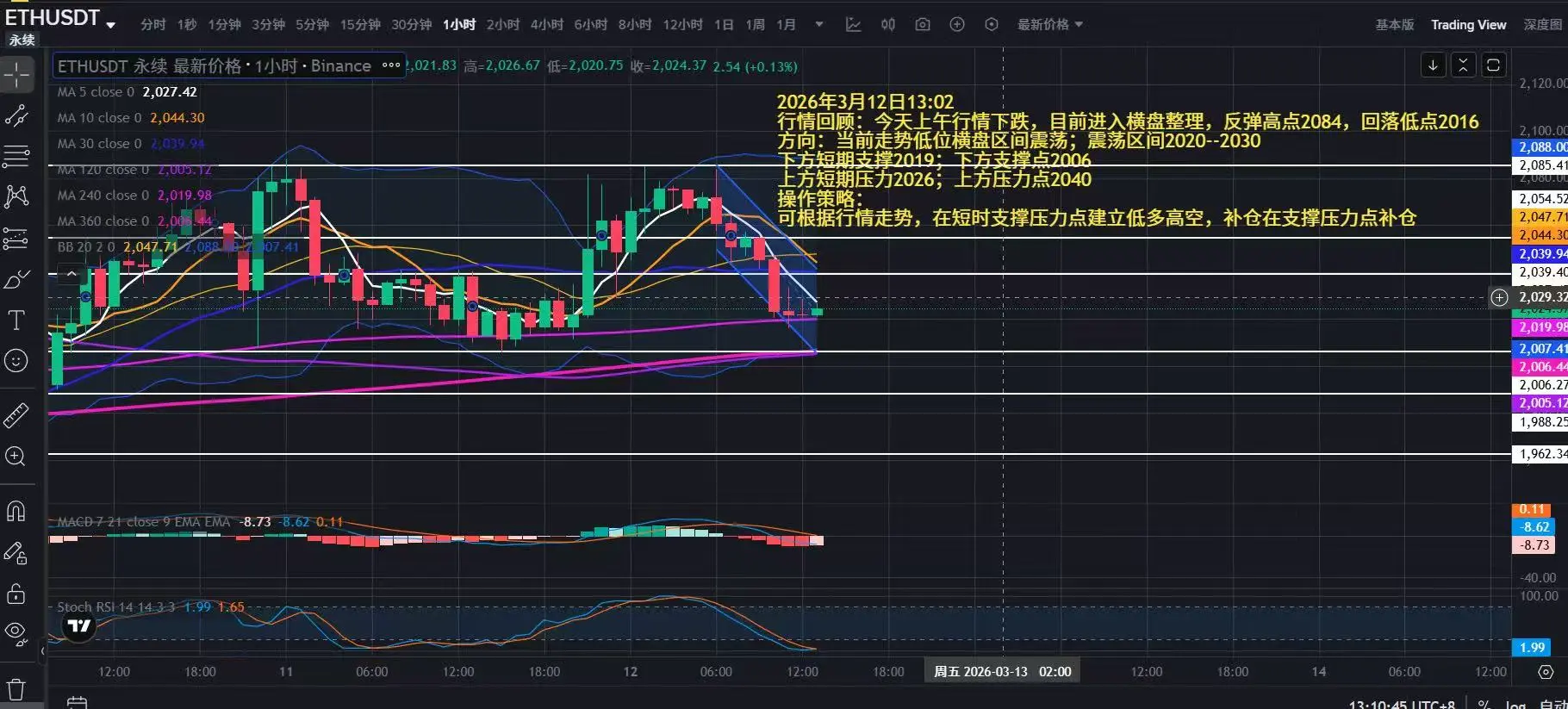Screen dimensions: 1568x709
Task: Switch to 30分钟 interval
Action: click(x=412, y=25)
